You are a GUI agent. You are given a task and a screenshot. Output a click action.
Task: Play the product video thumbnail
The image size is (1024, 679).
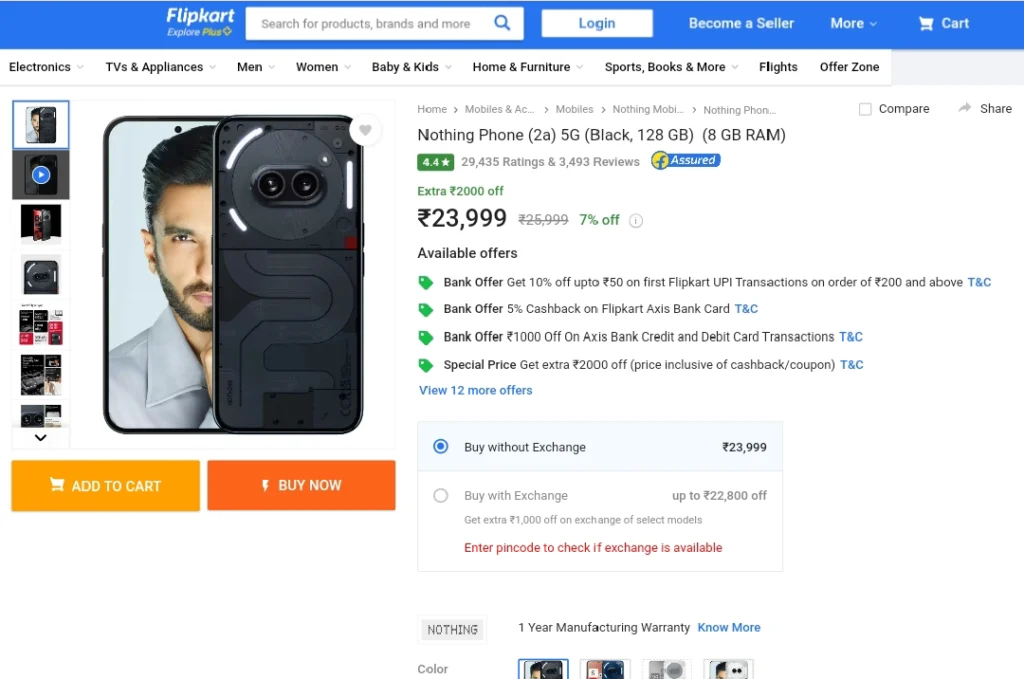(x=40, y=175)
